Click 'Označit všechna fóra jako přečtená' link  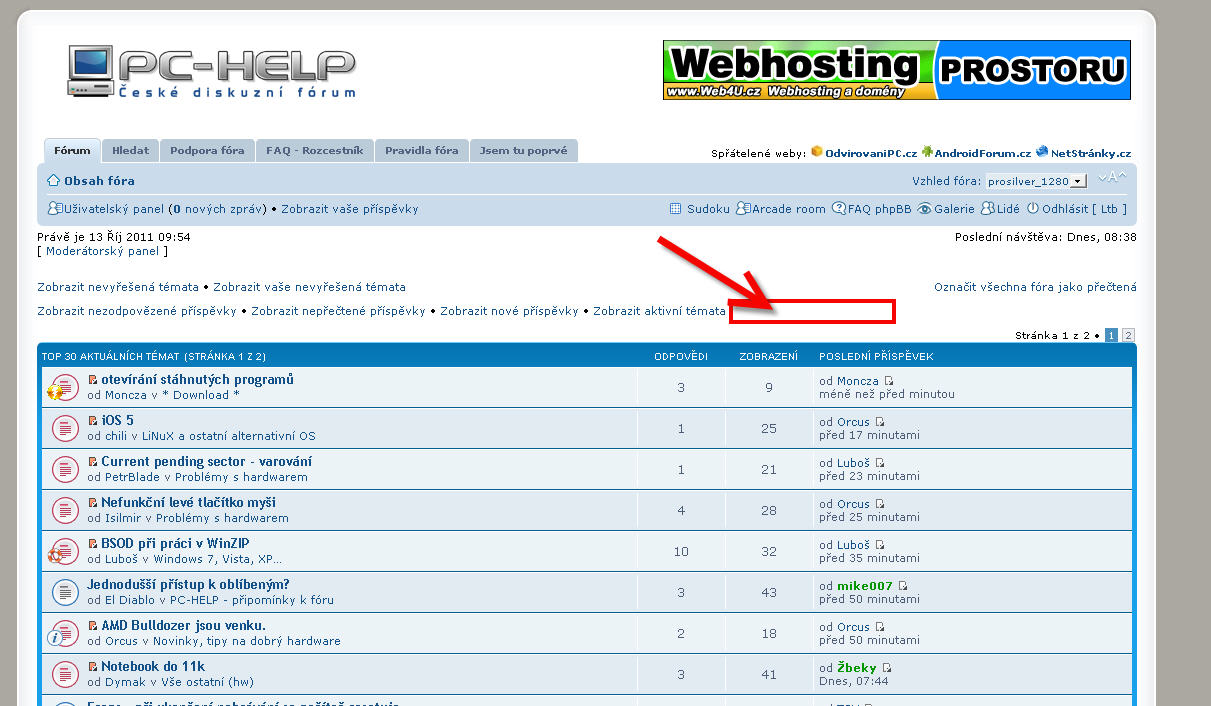pyautogui.click(x=1035, y=287)
